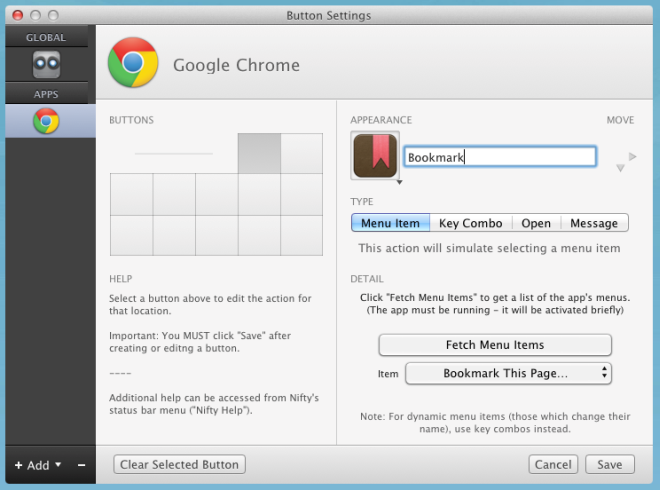Switch to the Message type

click(x=594, y=223)
